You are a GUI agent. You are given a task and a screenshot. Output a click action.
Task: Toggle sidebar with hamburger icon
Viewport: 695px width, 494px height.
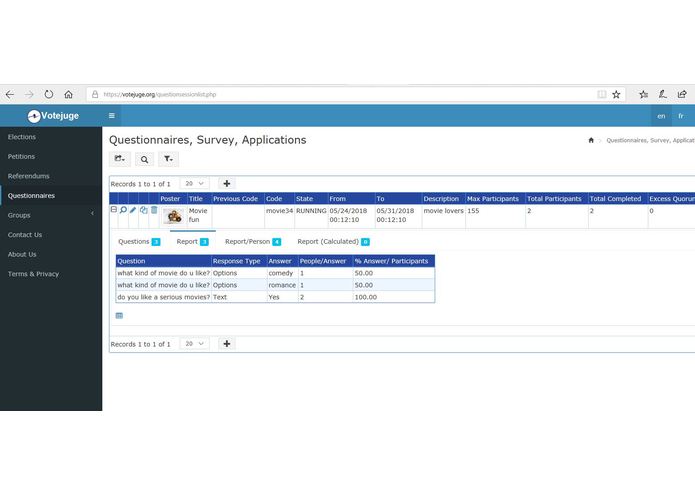tap(112, 116)
